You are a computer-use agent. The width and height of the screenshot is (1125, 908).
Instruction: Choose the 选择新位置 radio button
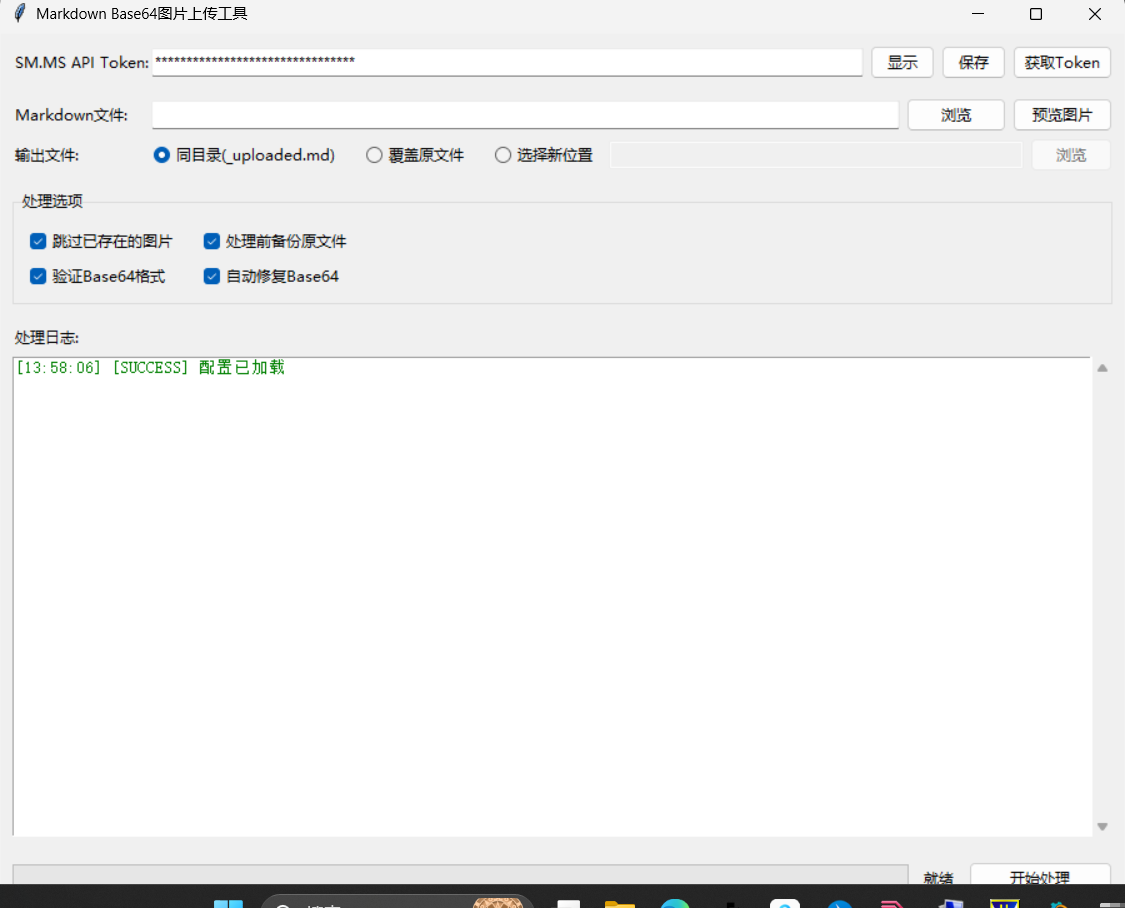coord(502,155)
